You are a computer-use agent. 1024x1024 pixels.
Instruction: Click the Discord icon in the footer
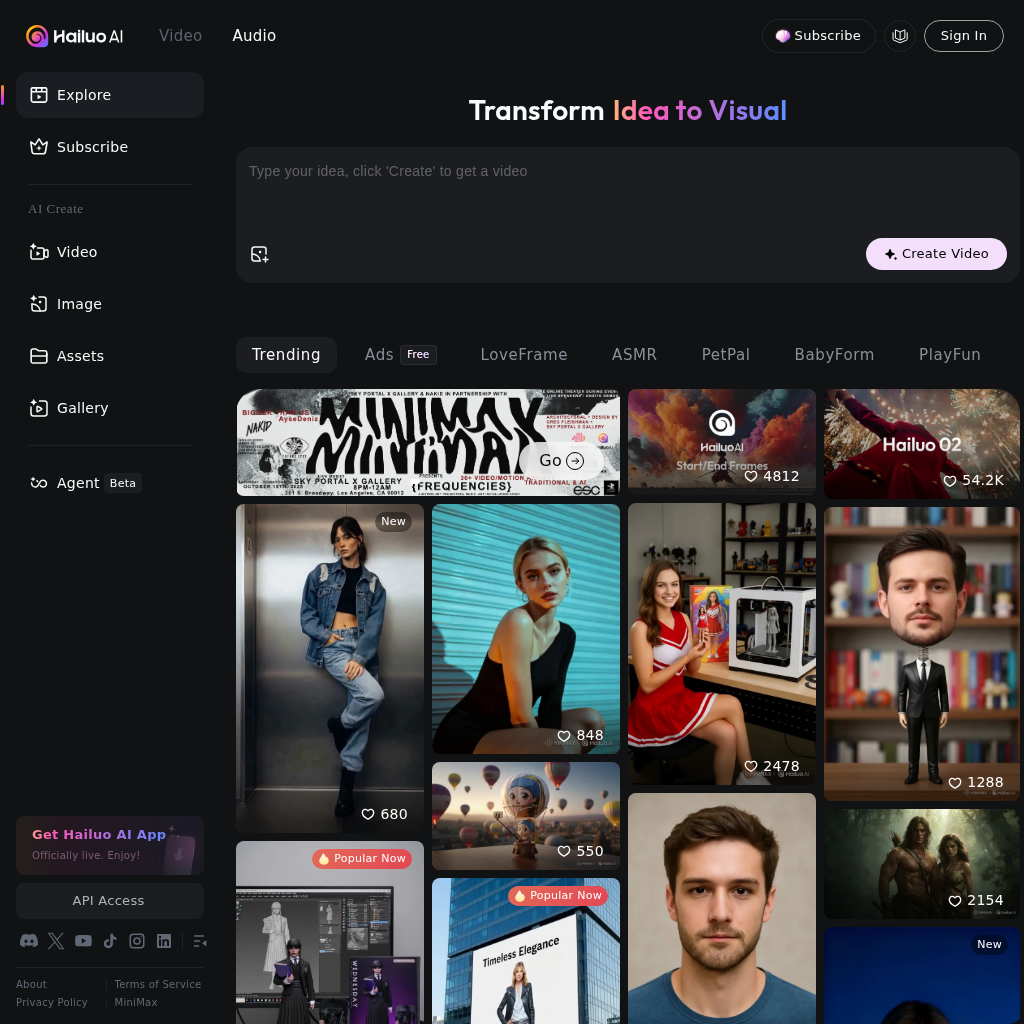pos(28,941)
